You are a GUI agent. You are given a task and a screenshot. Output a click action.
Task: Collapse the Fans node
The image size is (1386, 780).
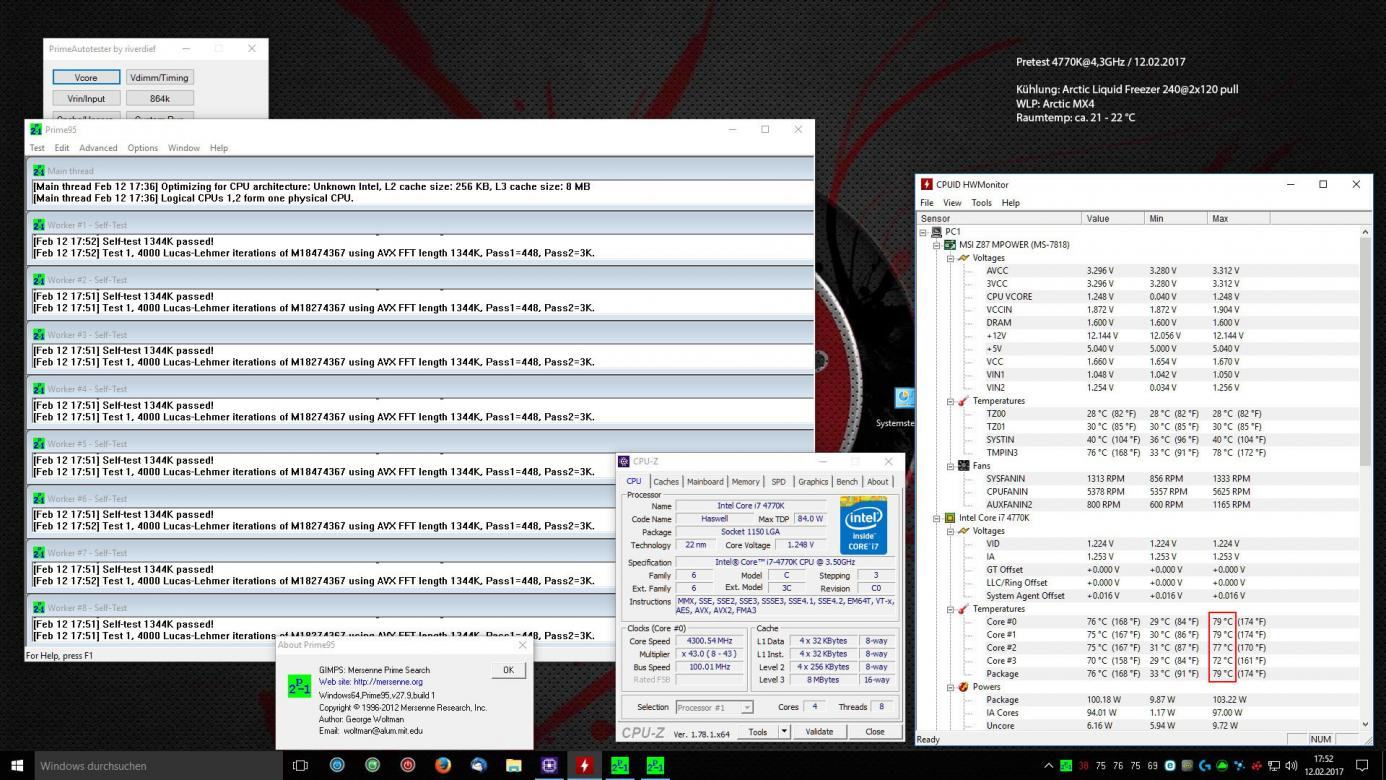(950, 465)
